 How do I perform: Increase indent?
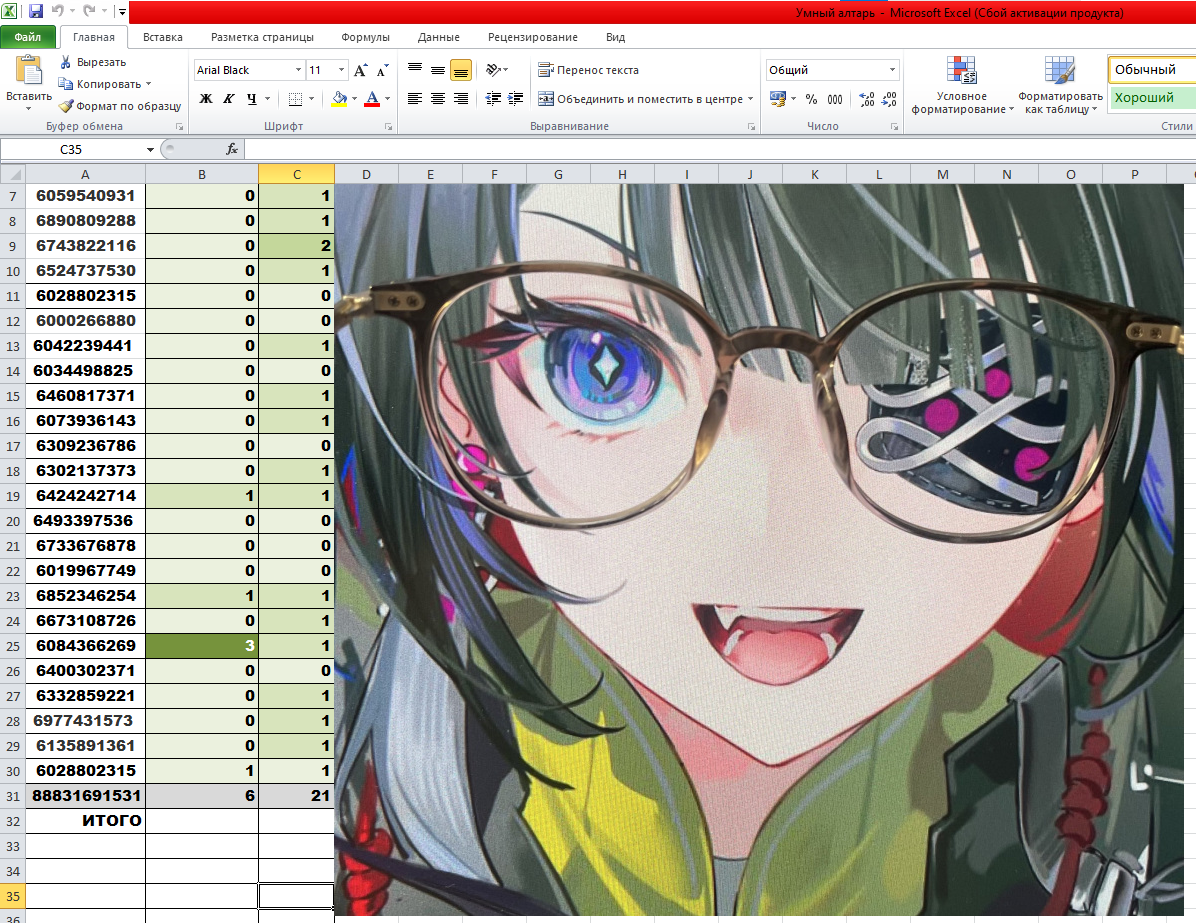516,98
